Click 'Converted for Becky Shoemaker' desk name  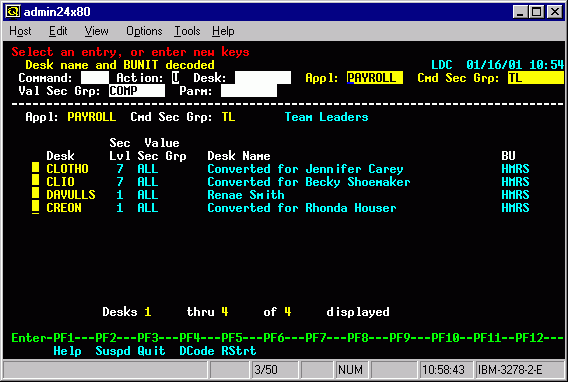click(309, 182)
